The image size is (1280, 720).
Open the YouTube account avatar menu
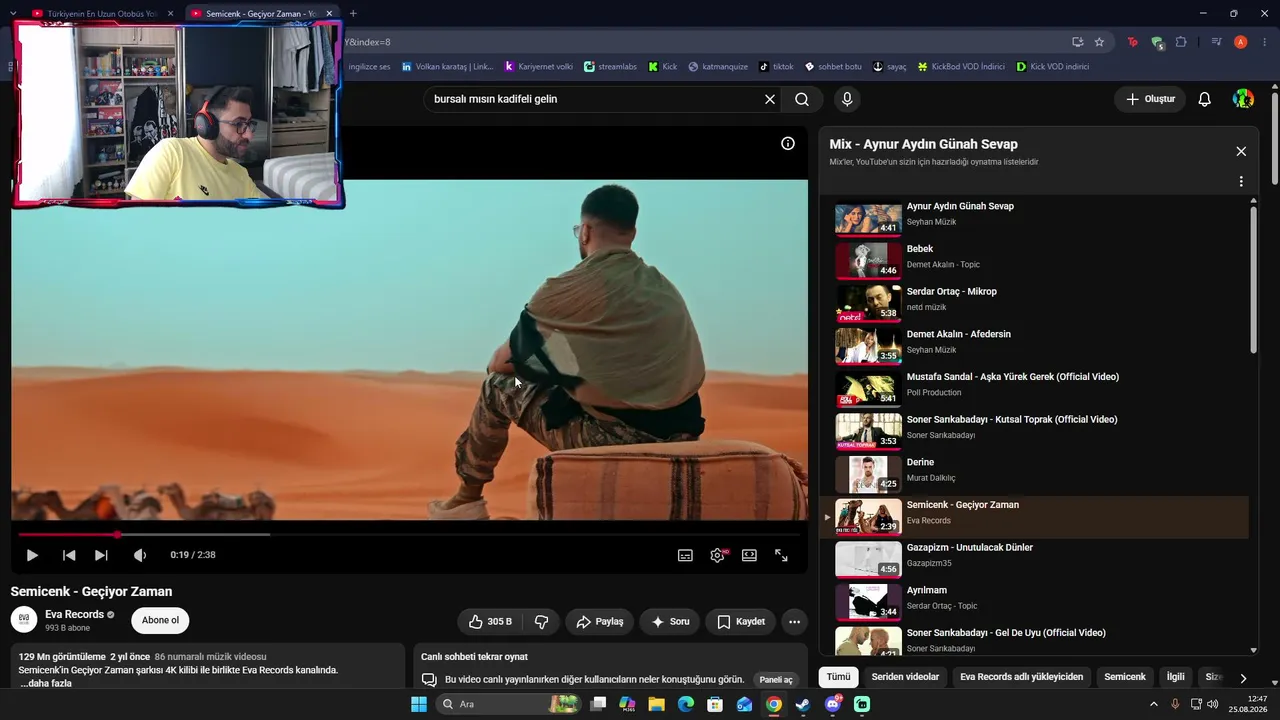tap(1243, 99)
